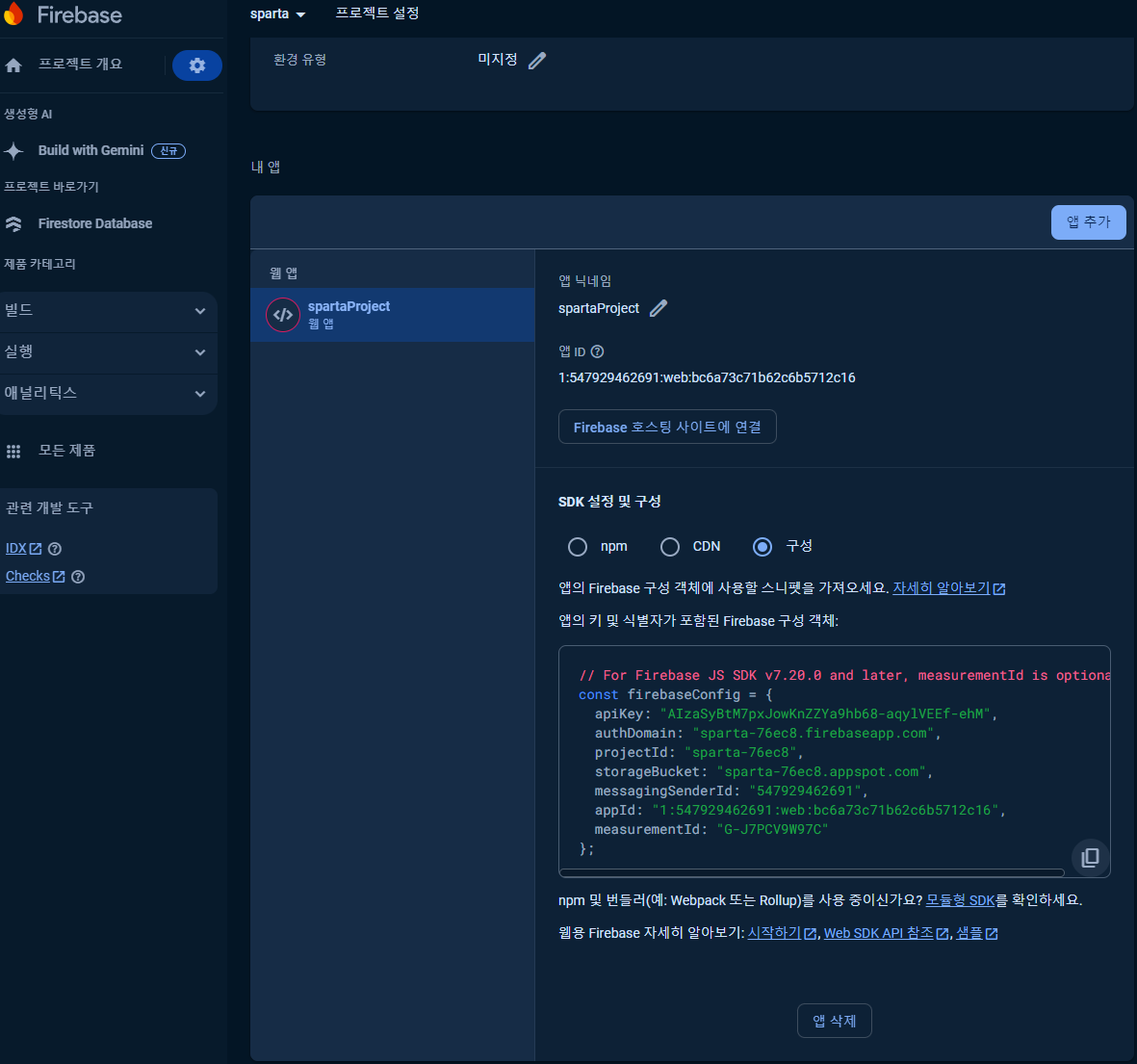Click the 모든 제품 grid icon
Screen dimensions: 1137x1064
pos(13,452)
